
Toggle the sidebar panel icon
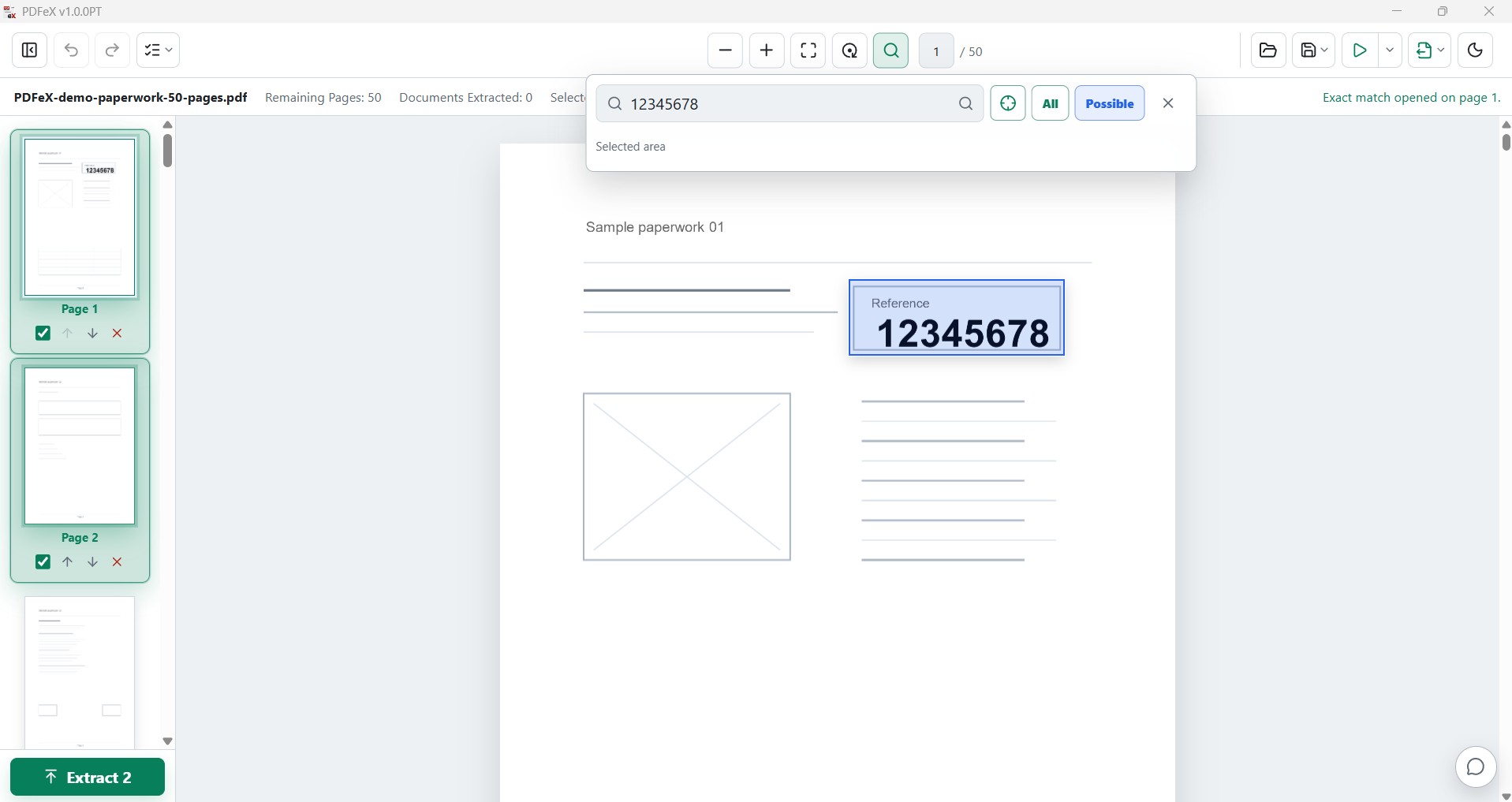click(30, 50)
